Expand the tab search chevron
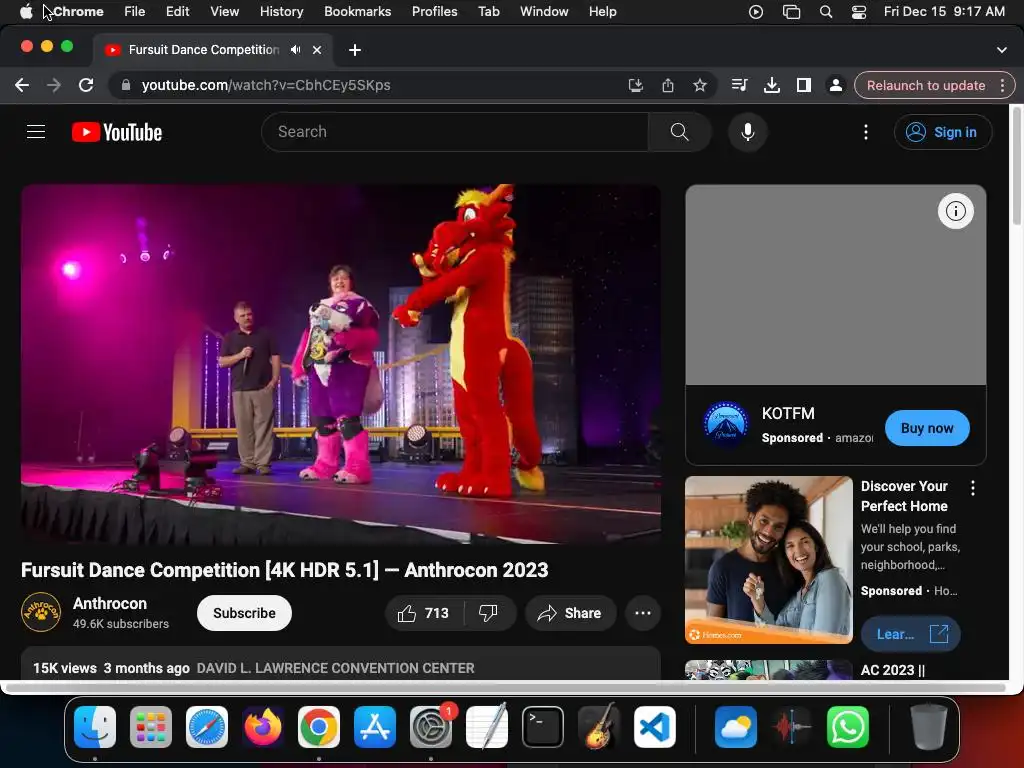The height and width of the screenshot is (768, 1024). [1001, 50]
